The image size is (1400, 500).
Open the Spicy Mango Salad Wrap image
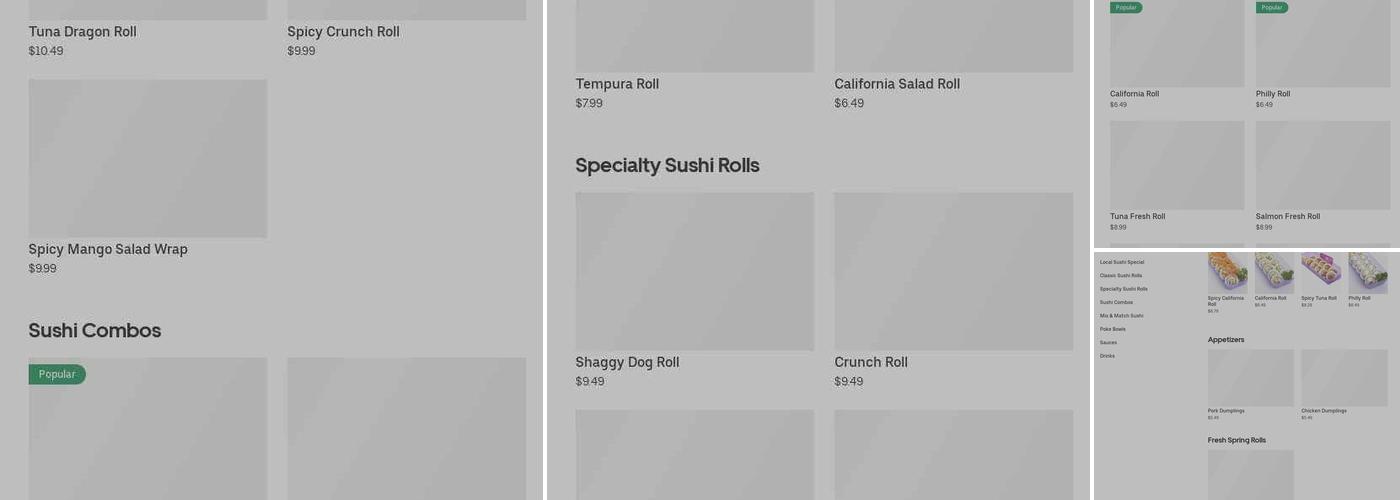(147, 158)
